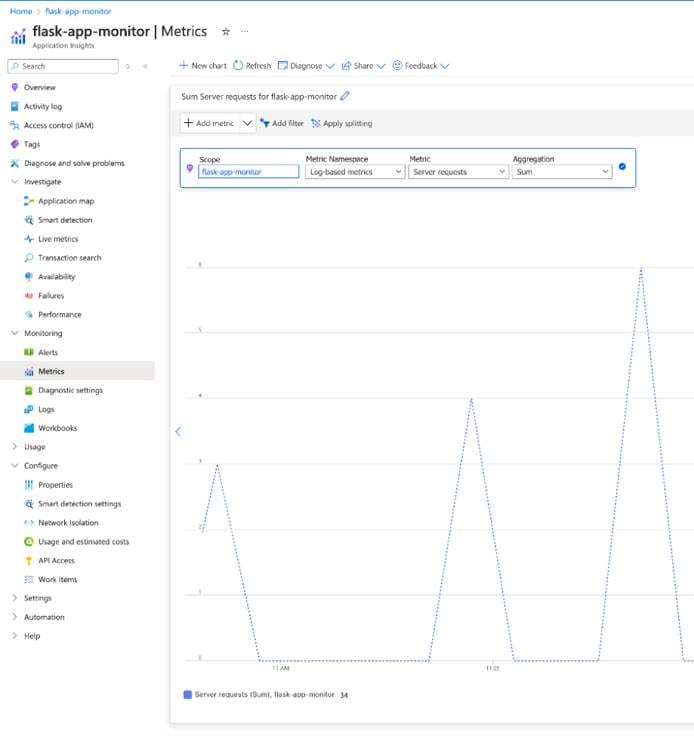Click Add metric button
Viewport: 694px width, 736px height.
click(x=209, y=123)
